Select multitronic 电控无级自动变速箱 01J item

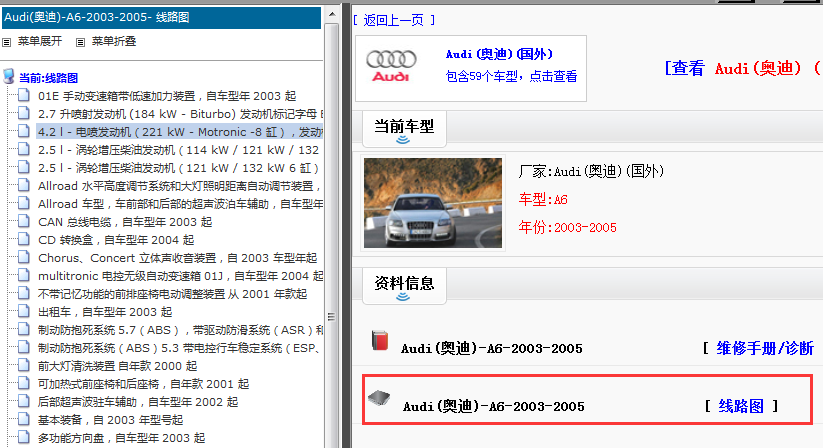180,276
